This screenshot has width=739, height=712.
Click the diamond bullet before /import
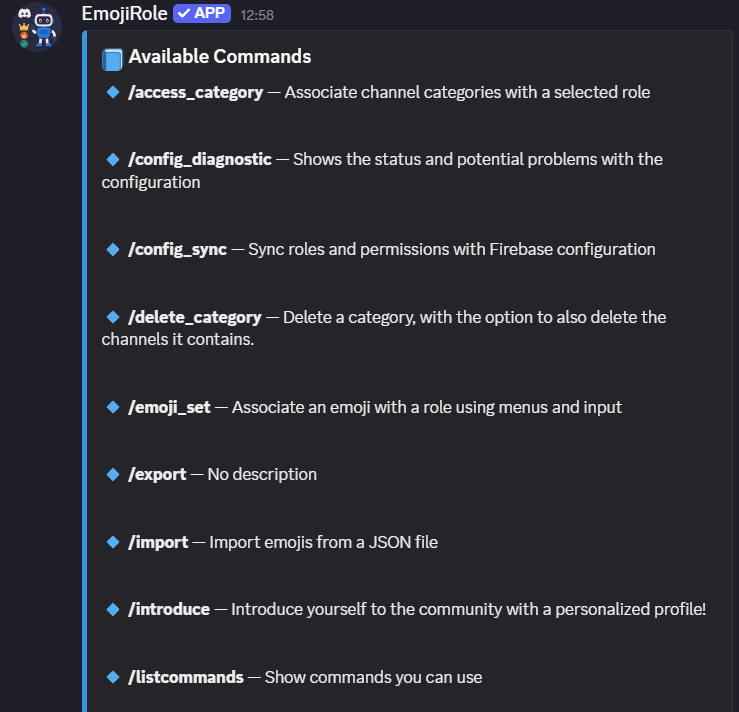(x=113, y=542)
